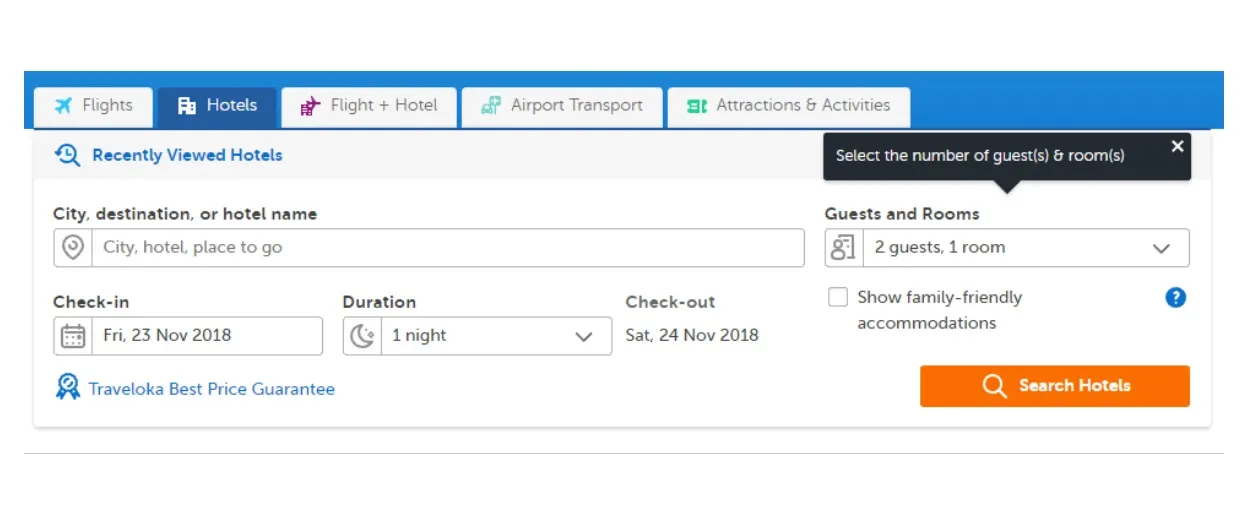Click the blue help question mark icon
The image size is (1252, 511).
click(1176, 297)
